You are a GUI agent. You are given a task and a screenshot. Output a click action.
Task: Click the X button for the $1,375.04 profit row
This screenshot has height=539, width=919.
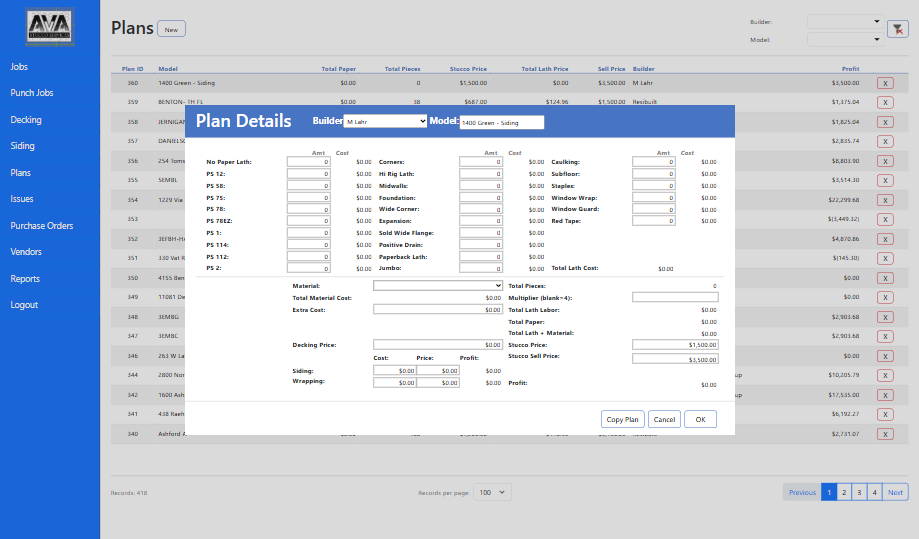tap(885, 102)
